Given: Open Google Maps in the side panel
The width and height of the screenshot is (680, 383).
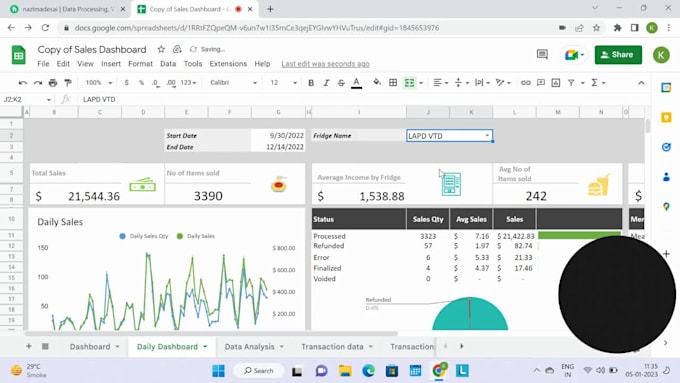Looking at the screenshot, I should tap(666, 207).
